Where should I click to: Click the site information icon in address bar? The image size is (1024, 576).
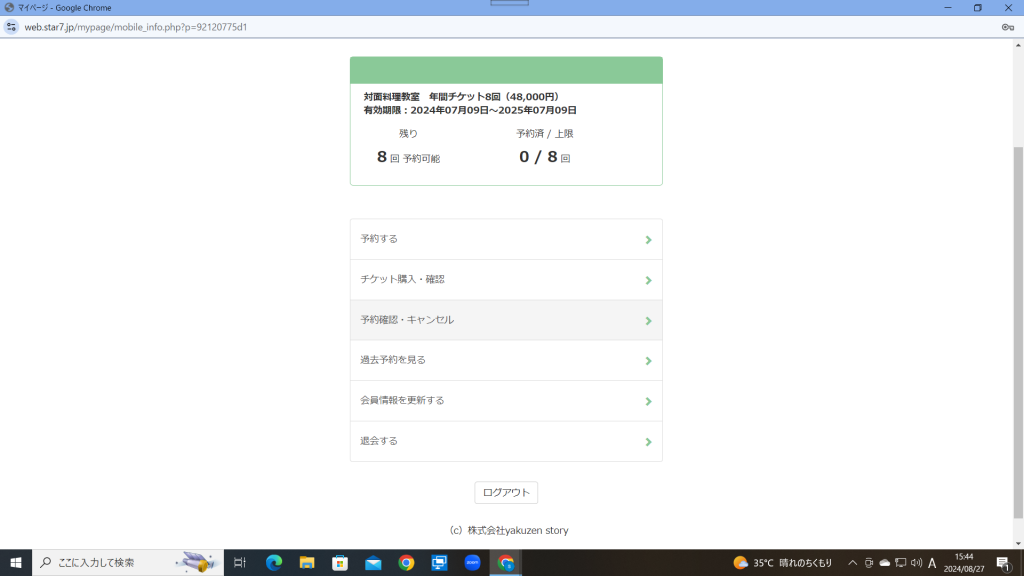(x=11, y=27)
